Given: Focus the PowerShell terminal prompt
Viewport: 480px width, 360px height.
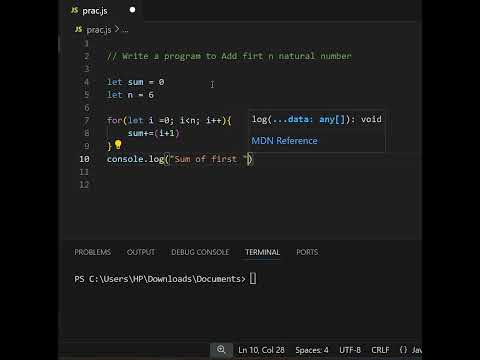Looking at the screenshot, I should tap(165, 279).
